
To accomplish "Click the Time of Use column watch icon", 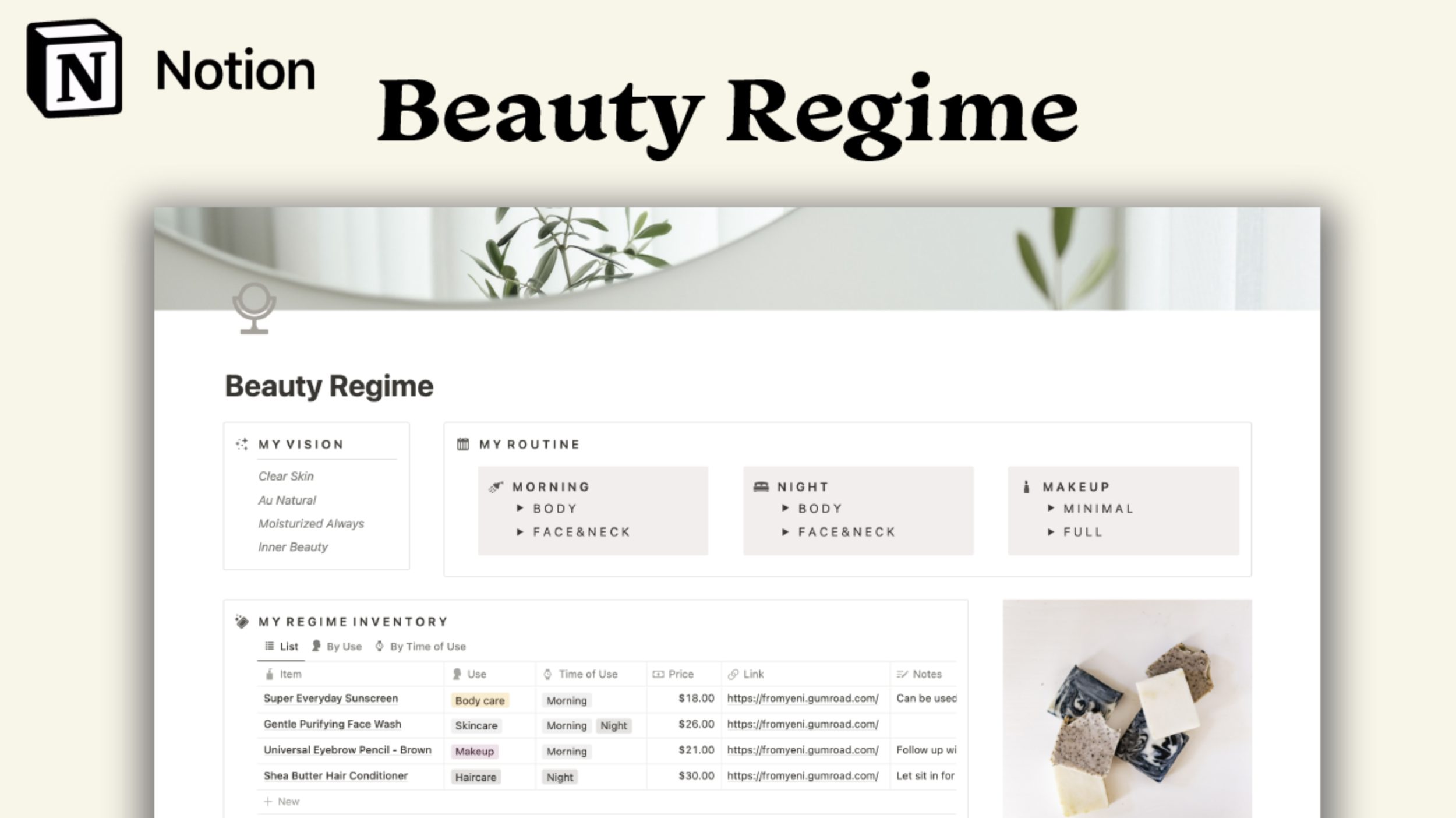I will pos(547,674).
